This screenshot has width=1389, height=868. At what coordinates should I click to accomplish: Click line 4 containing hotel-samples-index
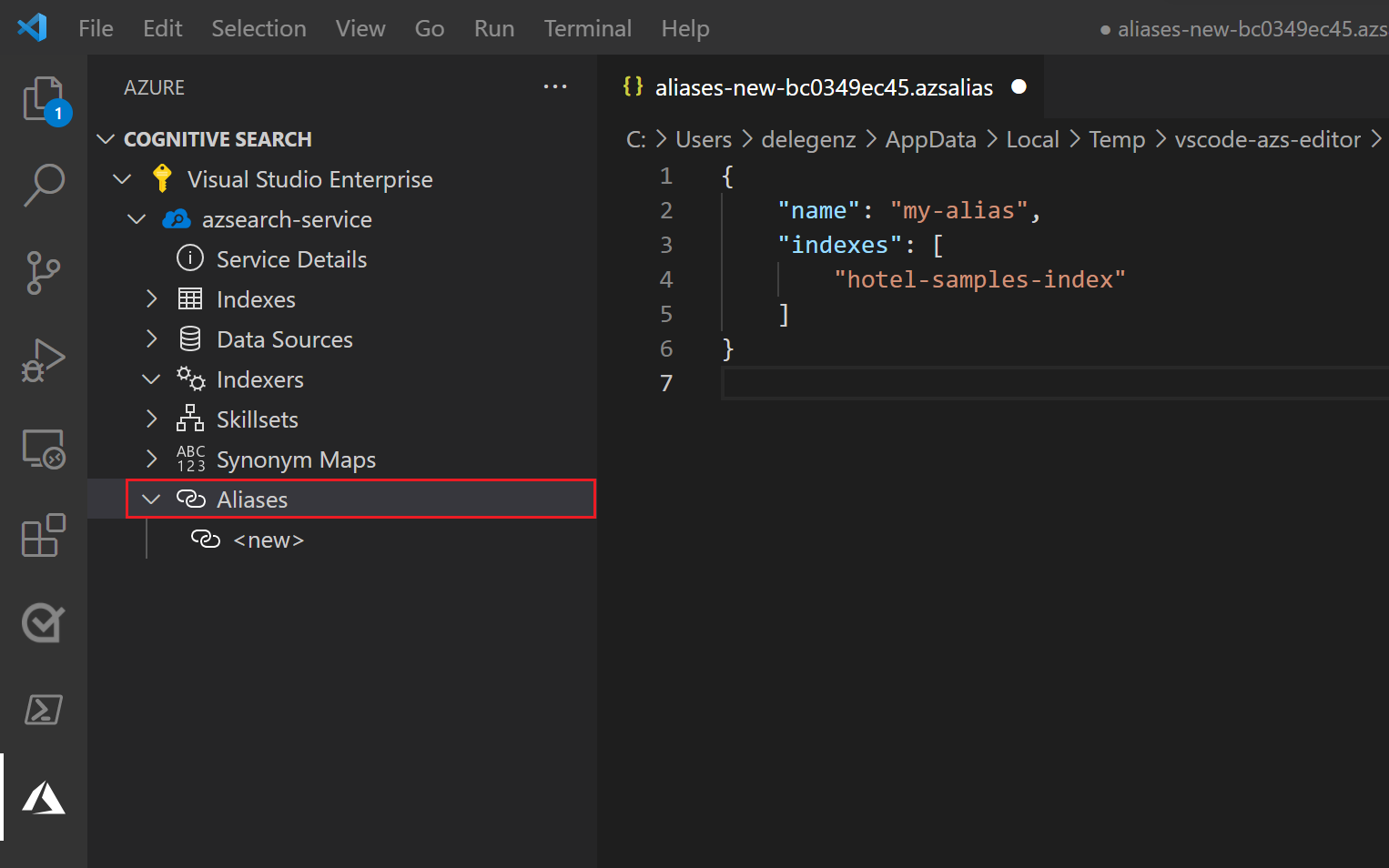click(x=980, y=279)
